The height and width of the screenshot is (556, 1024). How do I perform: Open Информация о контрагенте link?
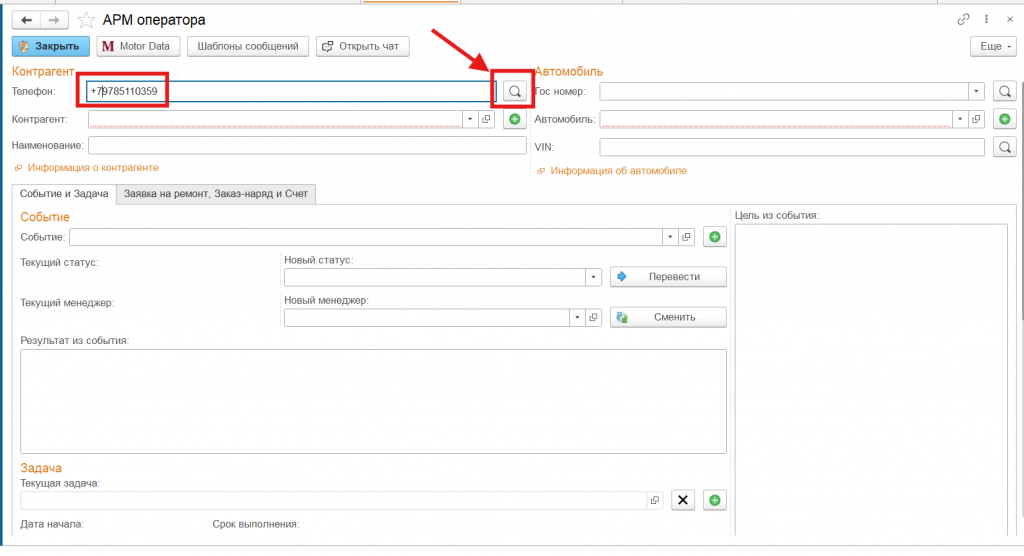(x=92, y=168)
